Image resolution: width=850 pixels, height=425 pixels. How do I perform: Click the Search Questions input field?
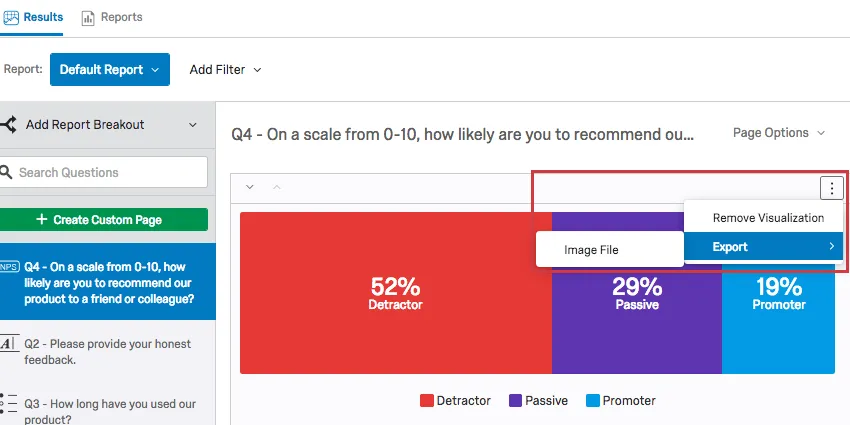tap(110, 172)
